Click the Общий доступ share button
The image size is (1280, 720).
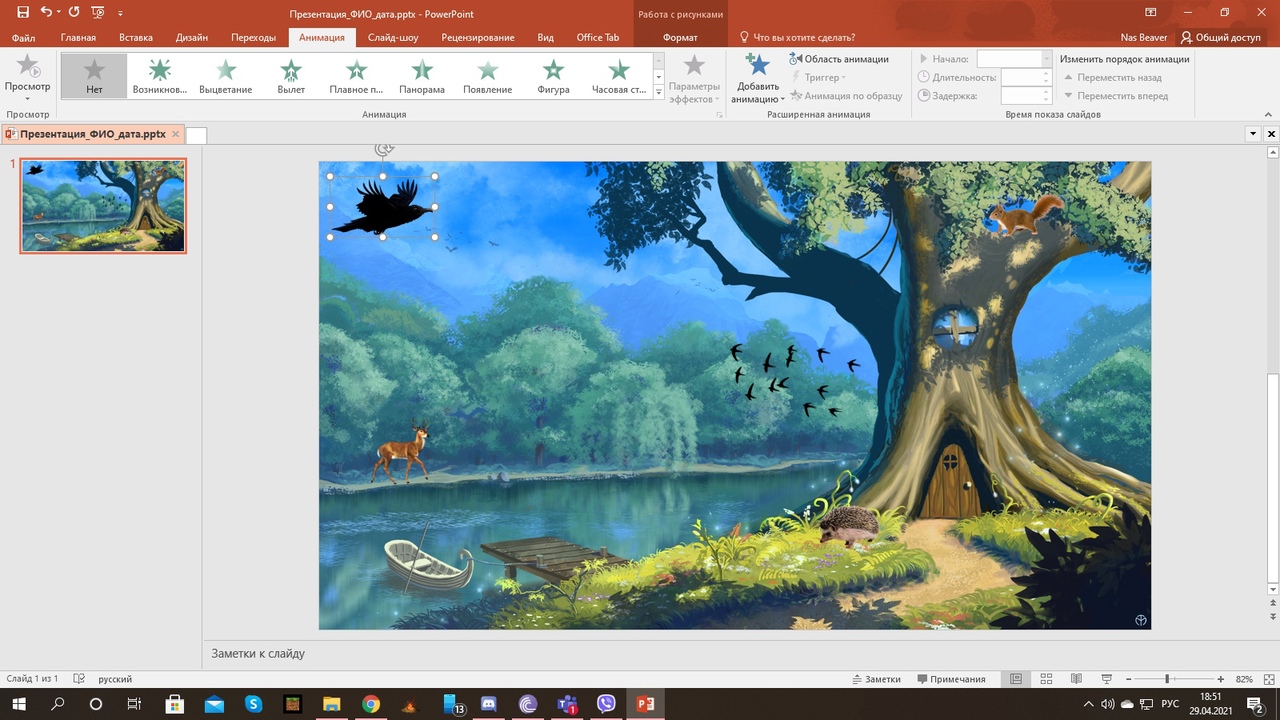tap(1220, 38)
